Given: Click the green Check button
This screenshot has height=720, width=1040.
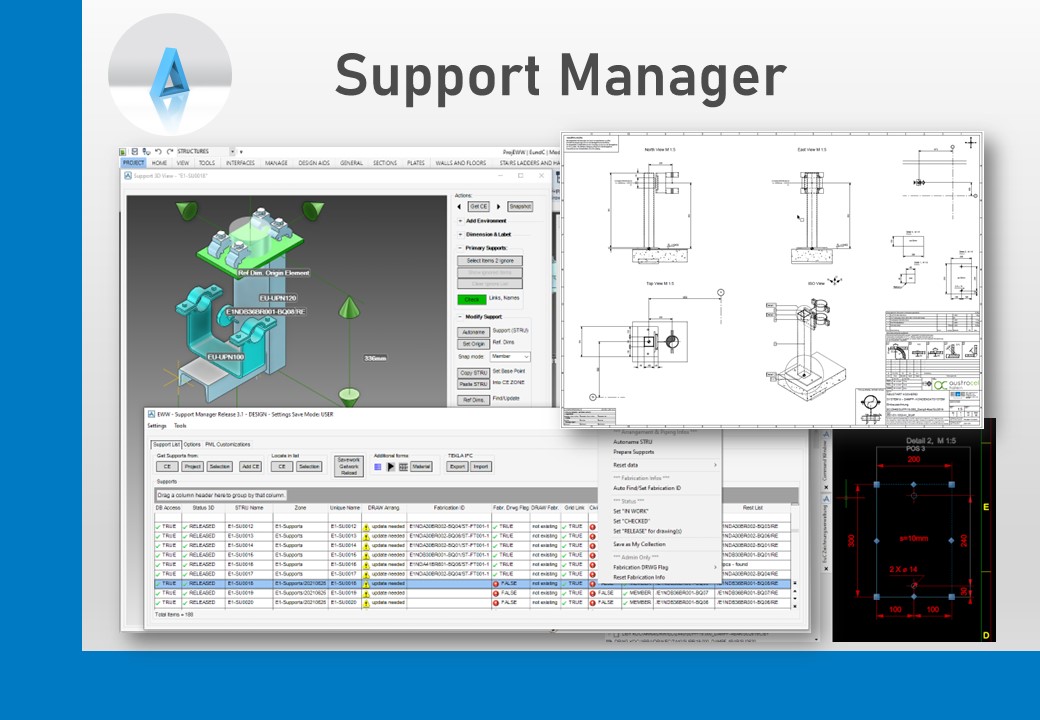Looking at the screenshot, I should (471, 299).
